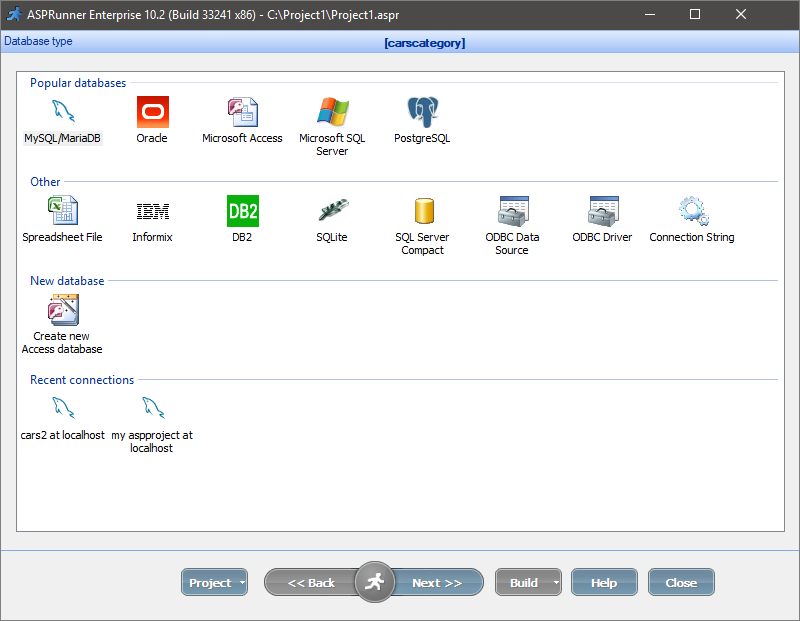
Task: Select the Spreadsheet File icon
Action: [x=63, y=210]
